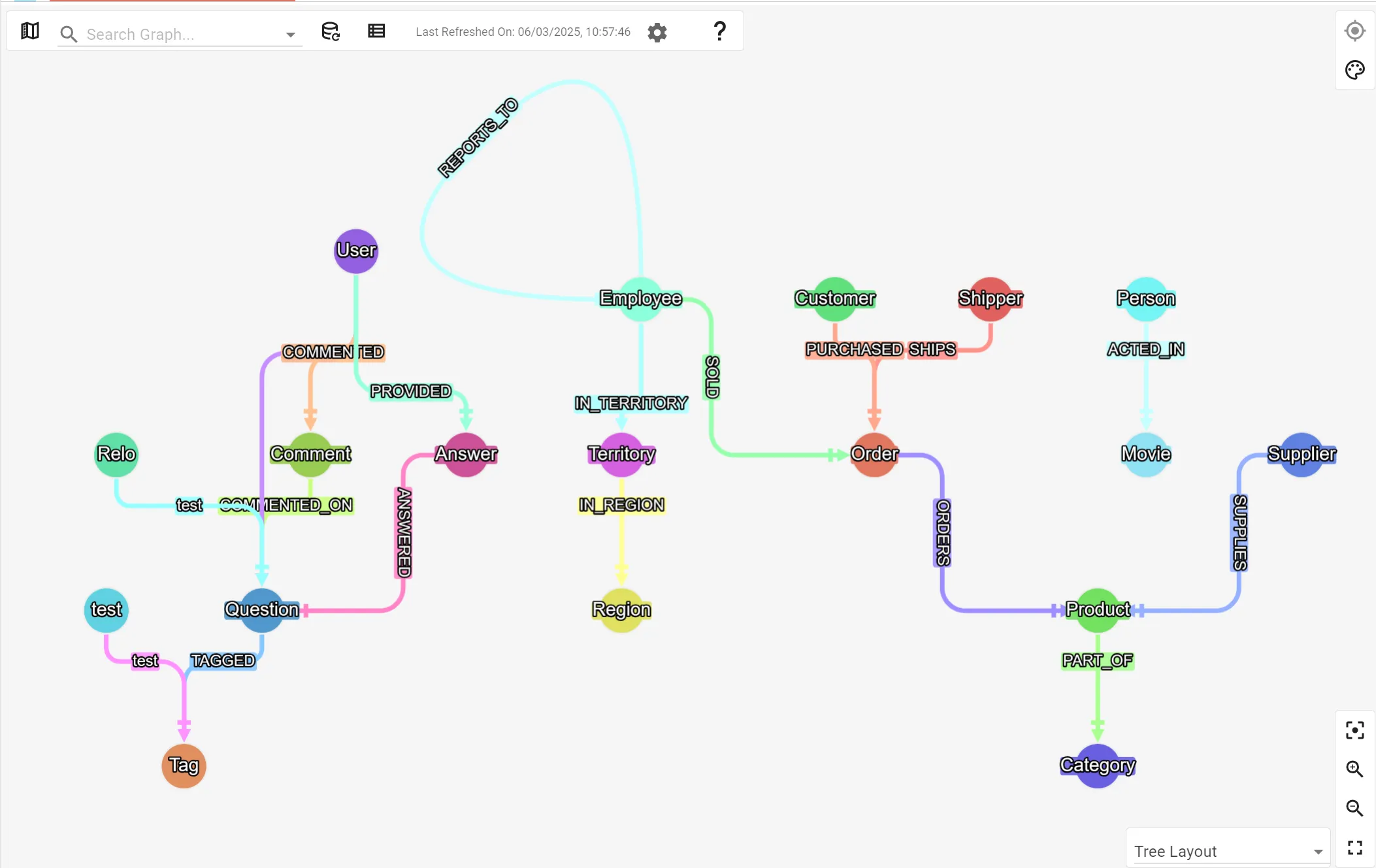1376x868 pixels.
Task: Select the Order node
Action: coord(874,454)
